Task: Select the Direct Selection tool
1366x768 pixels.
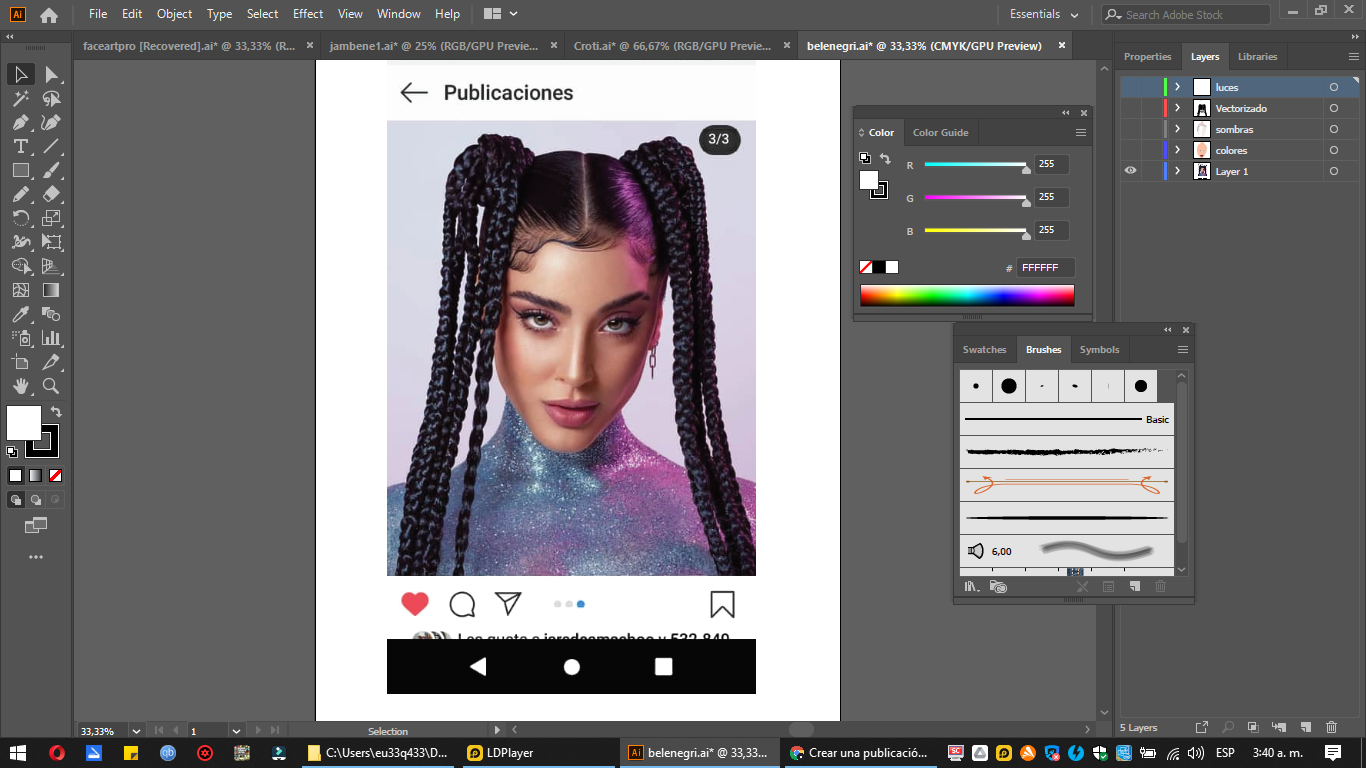Action: tap(51, 75)
